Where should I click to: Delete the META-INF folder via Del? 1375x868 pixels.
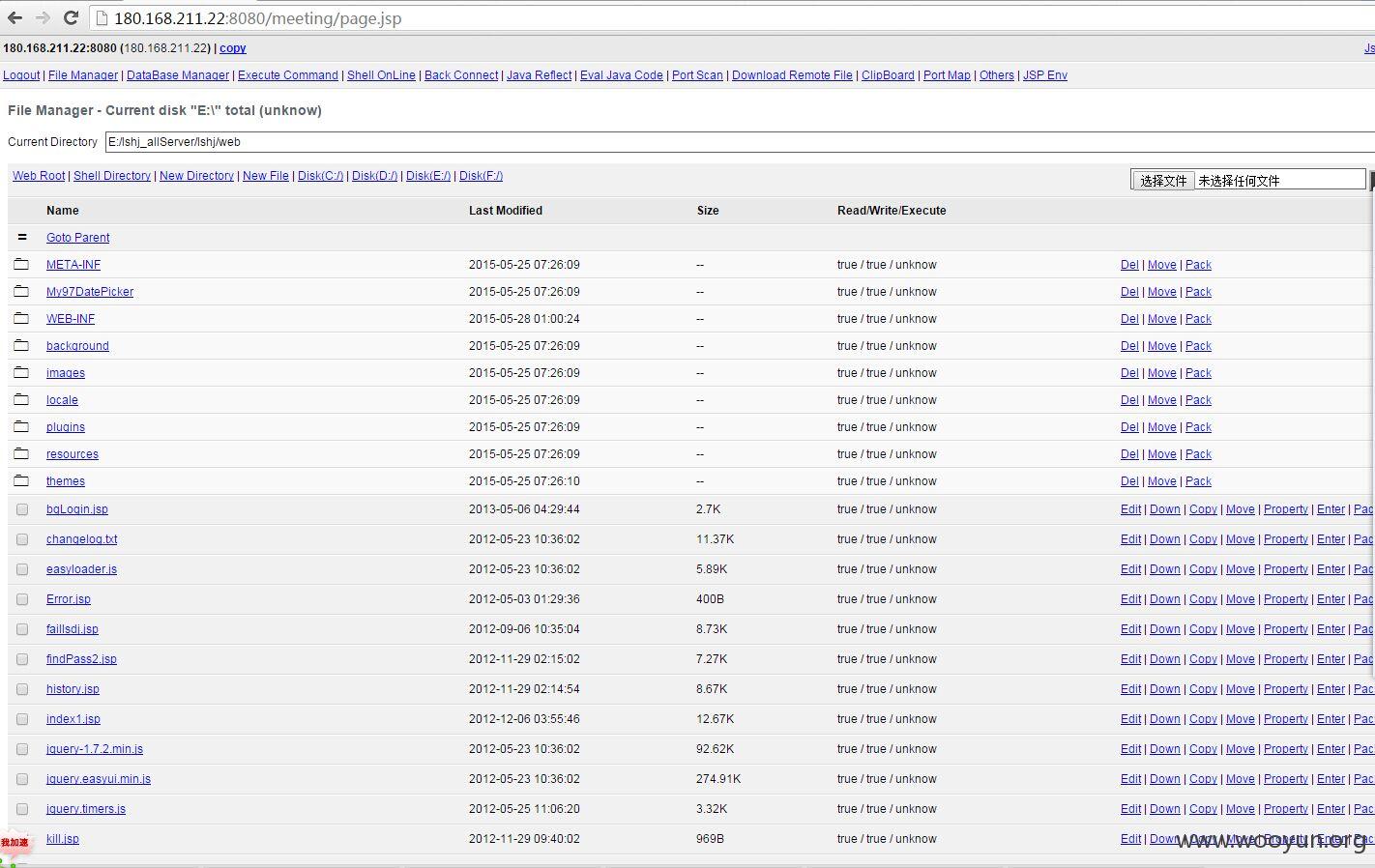[1129, 265]
